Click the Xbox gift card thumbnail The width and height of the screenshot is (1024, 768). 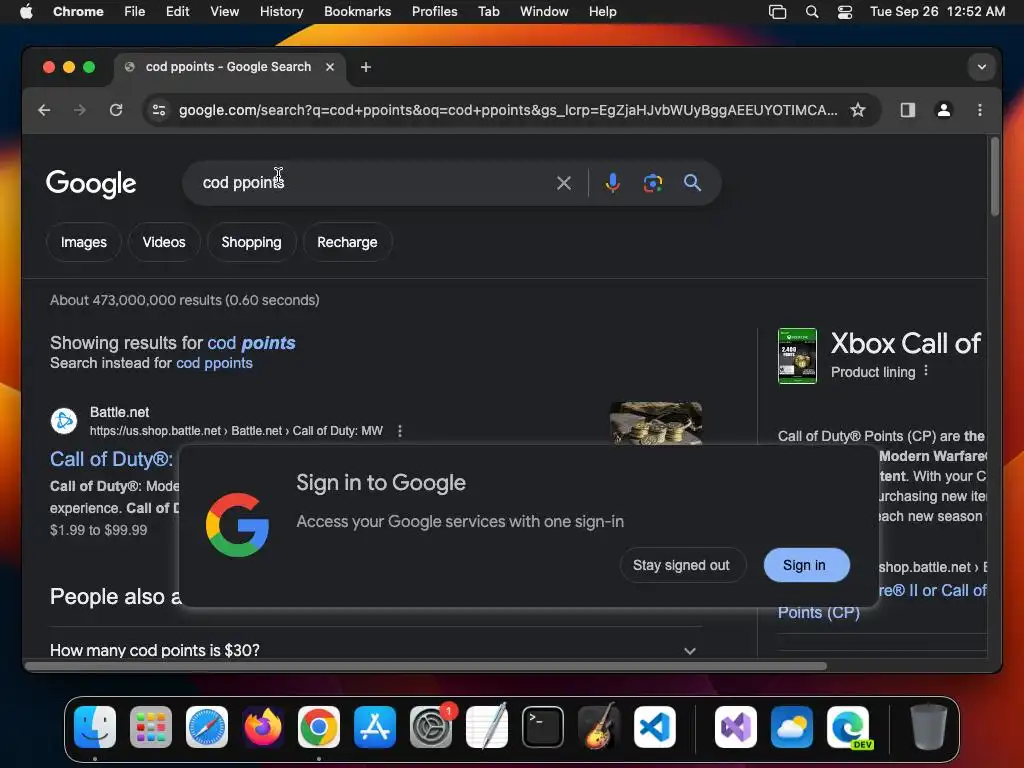click(797, 356)
